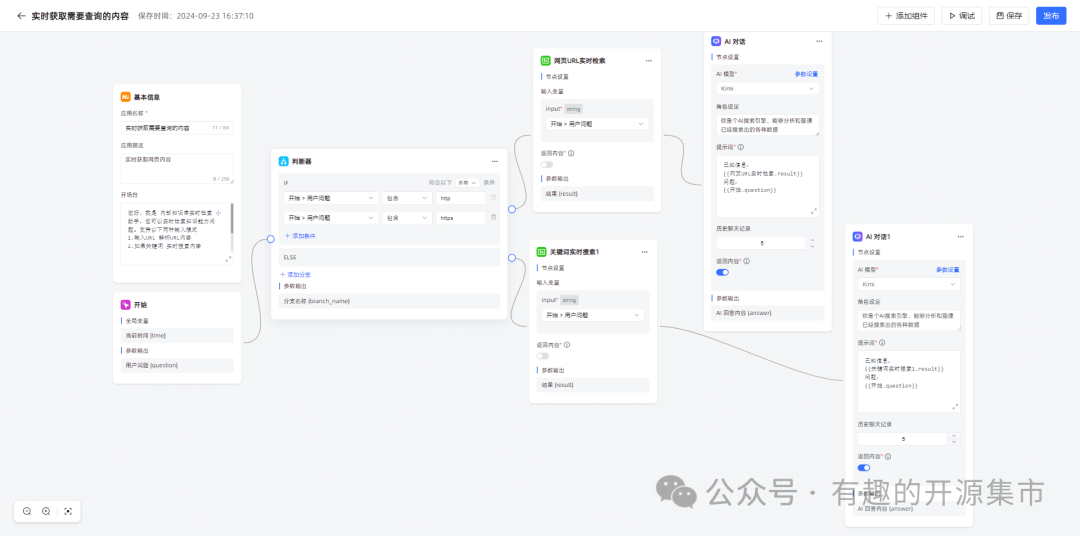Open the 判断器 node more menu

pos(495,161)
